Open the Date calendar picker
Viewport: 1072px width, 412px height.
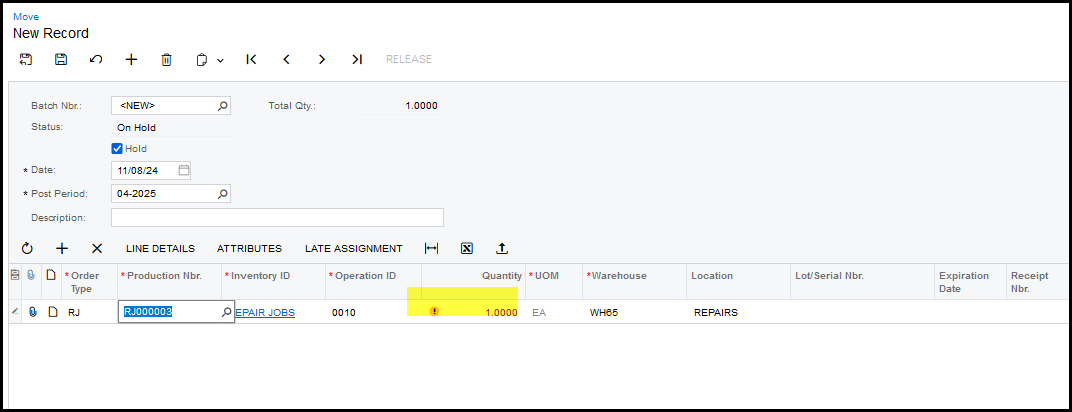click(184, 170)
